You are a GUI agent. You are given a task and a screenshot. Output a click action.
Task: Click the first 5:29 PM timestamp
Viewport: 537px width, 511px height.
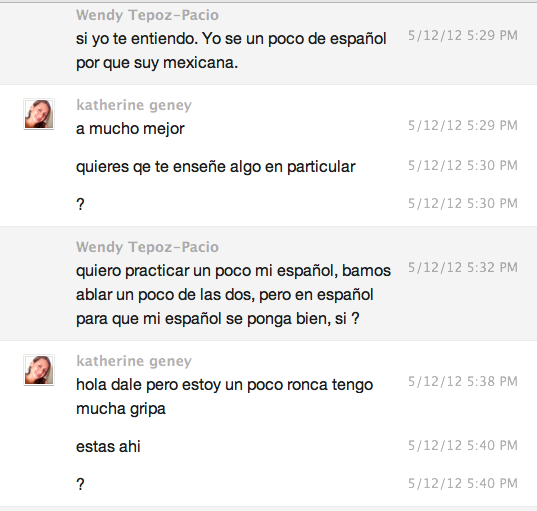point(463,35)
